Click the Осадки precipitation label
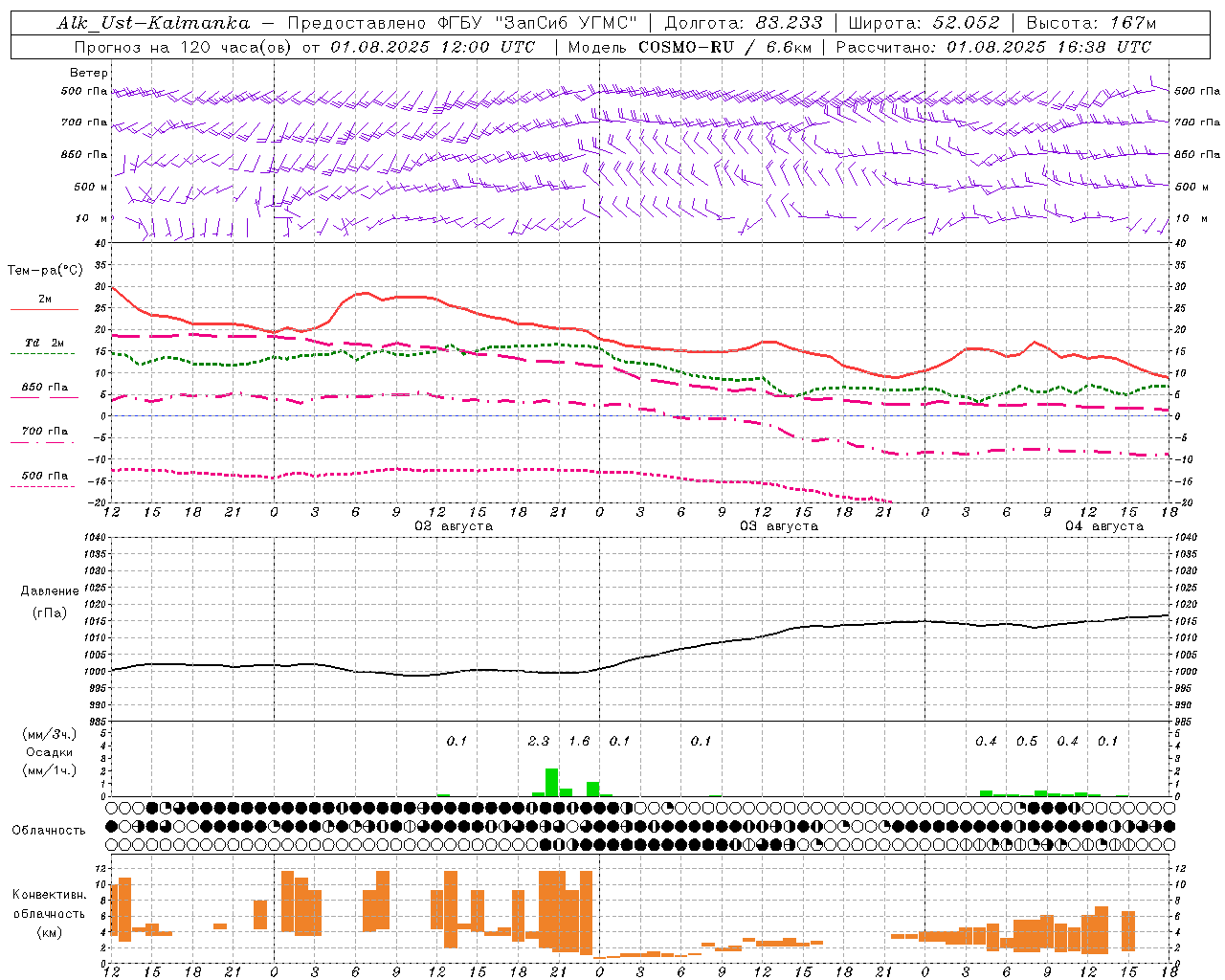 [x=50, y=752]
